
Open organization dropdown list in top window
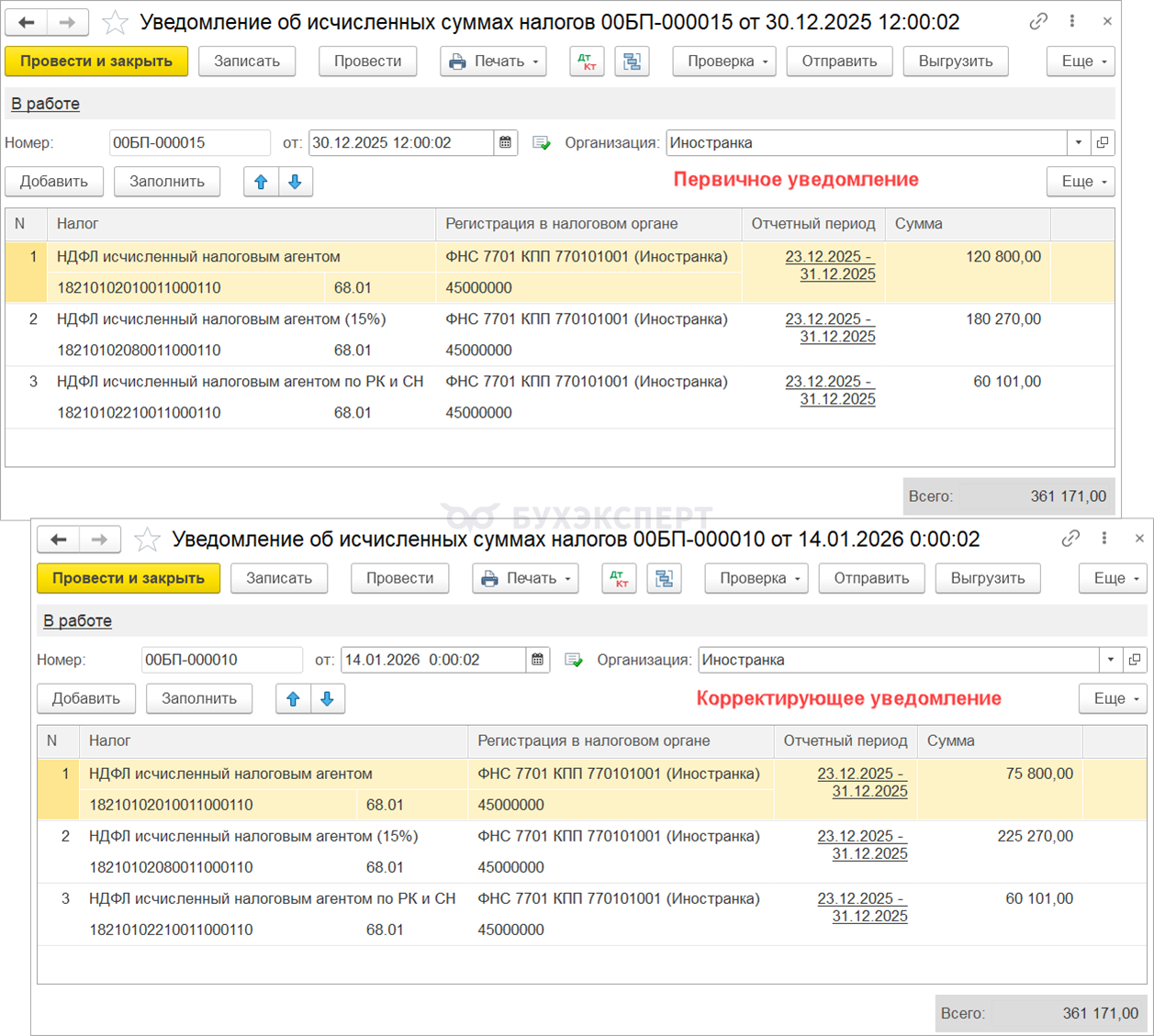1079,142
